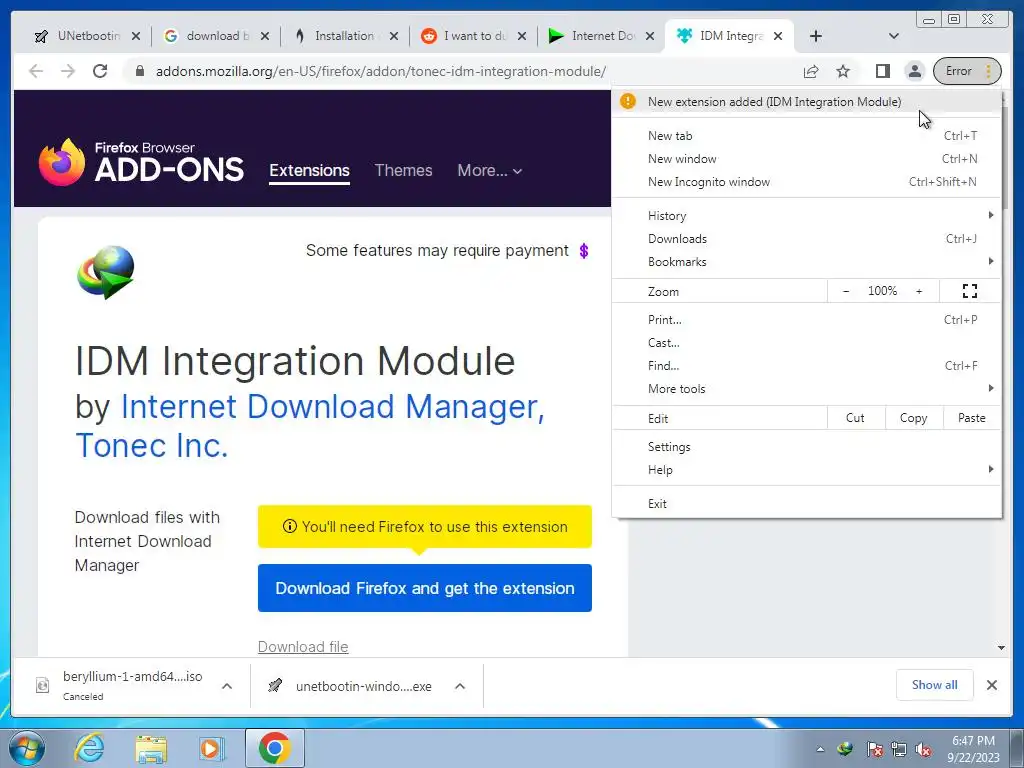The image size is (1024, 768).
Task: View site info via padlock icon
Action: pyautogui.click(x=139, y=71)
